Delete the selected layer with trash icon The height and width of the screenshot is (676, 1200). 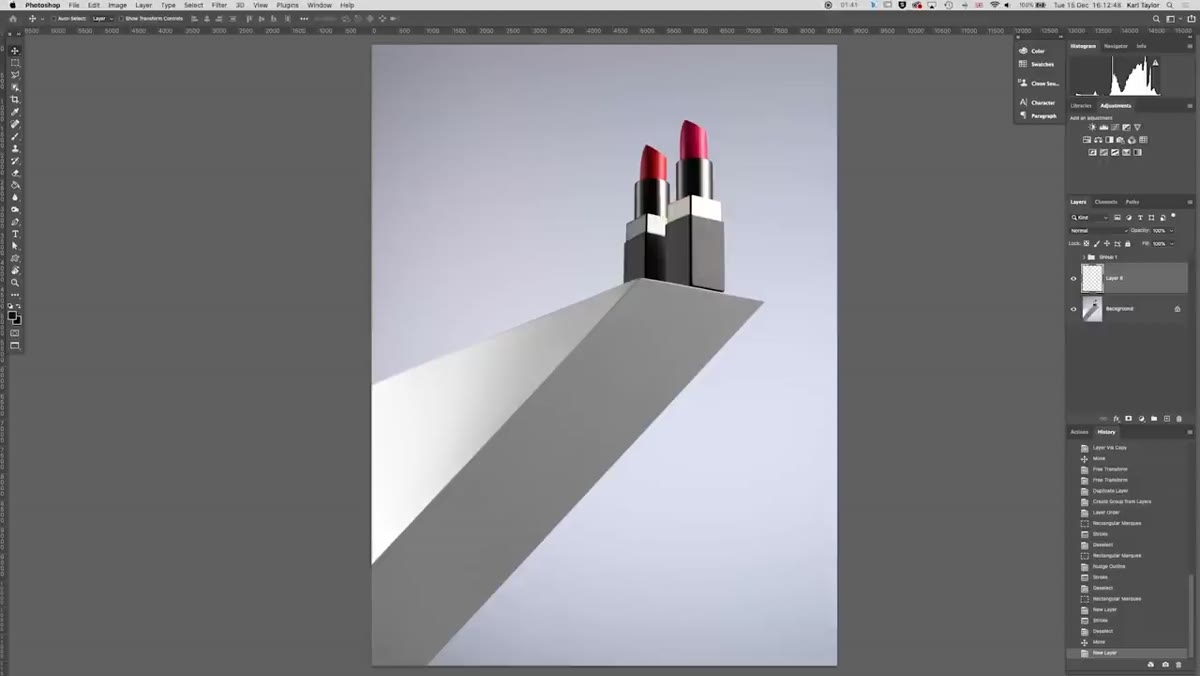pyautogui.click(x=1179, y=419)
